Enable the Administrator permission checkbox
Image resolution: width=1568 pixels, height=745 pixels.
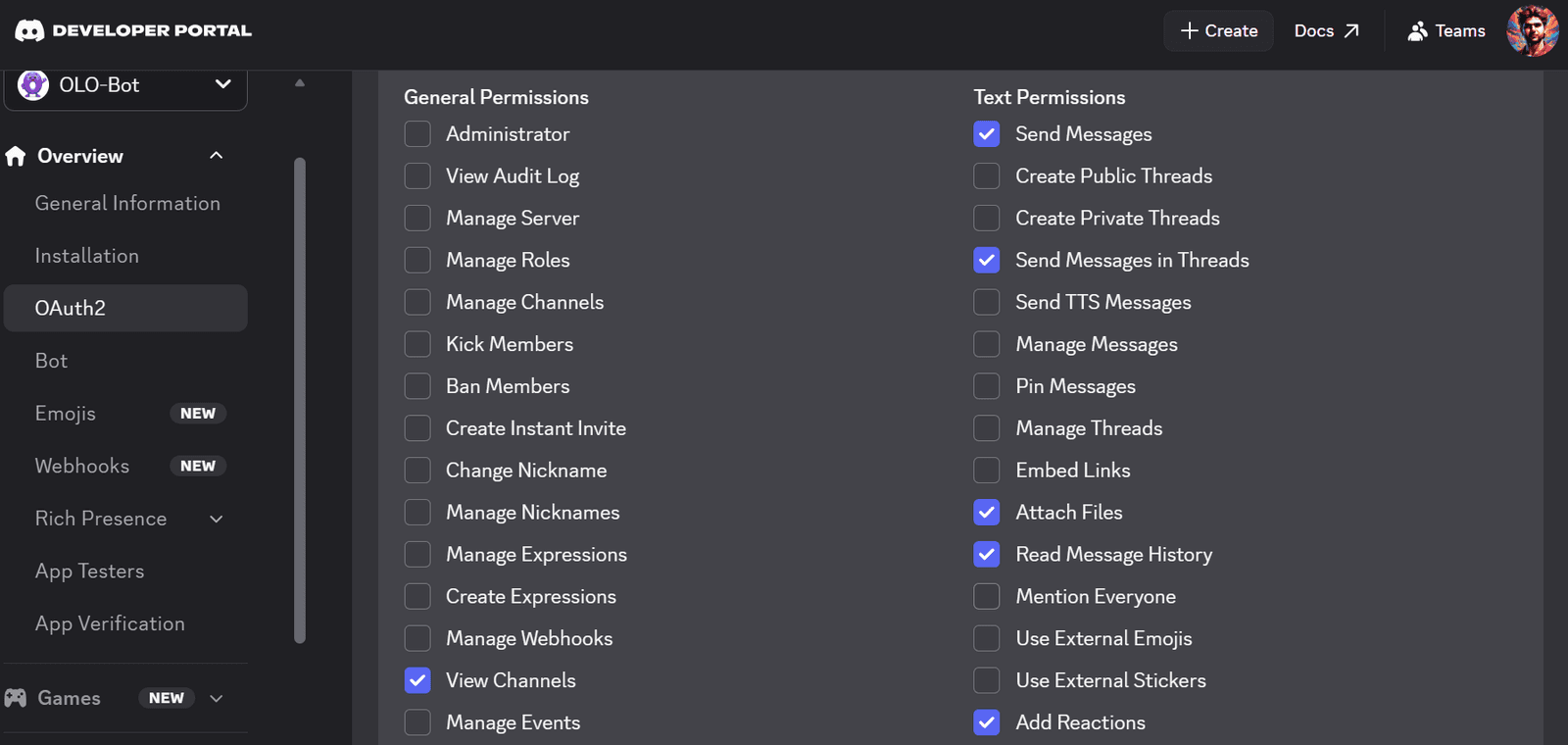pyautogui.click(x=417, y=133)
